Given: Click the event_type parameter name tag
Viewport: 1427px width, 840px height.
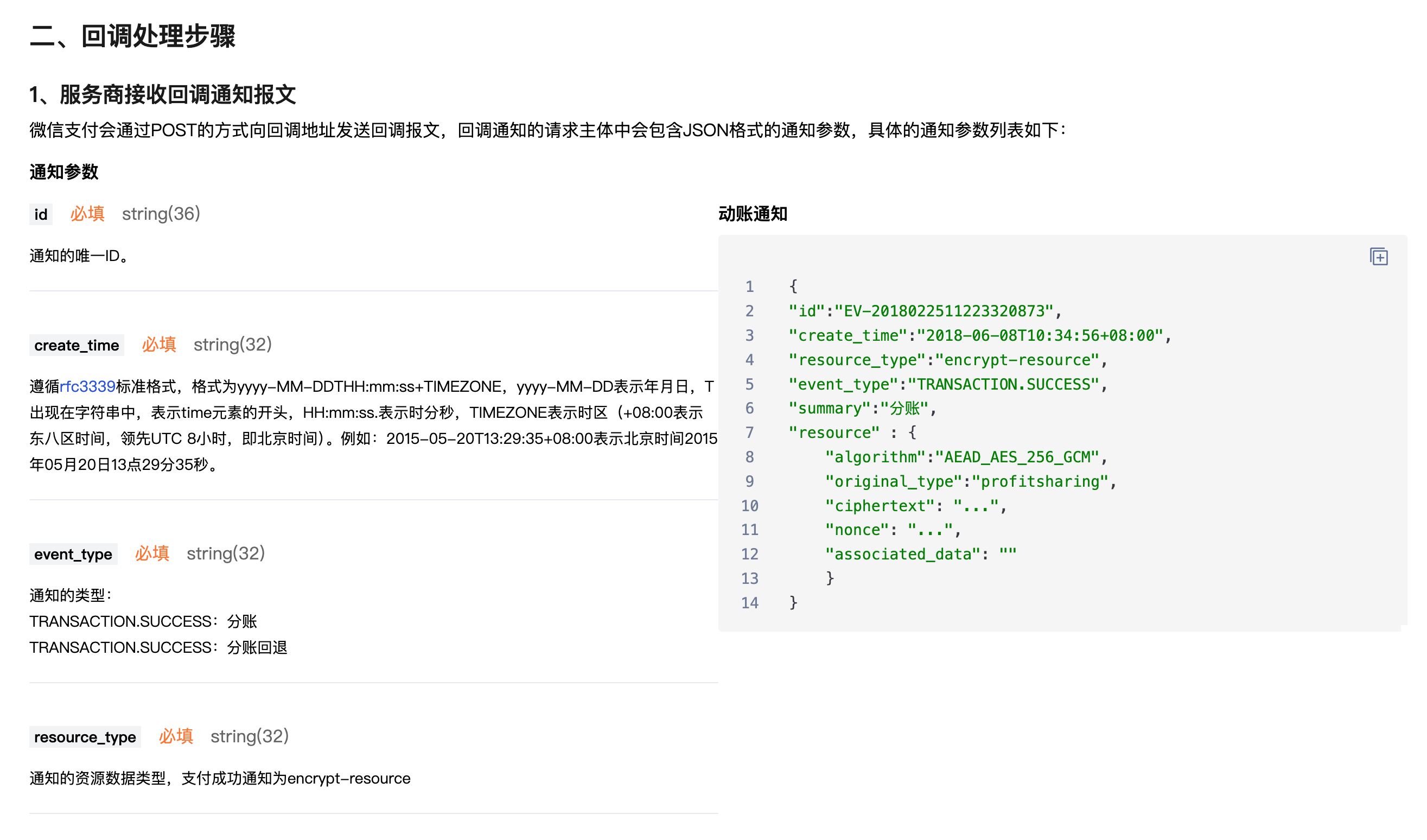Looking at the screenshot, I should click(x=73, y=554).
